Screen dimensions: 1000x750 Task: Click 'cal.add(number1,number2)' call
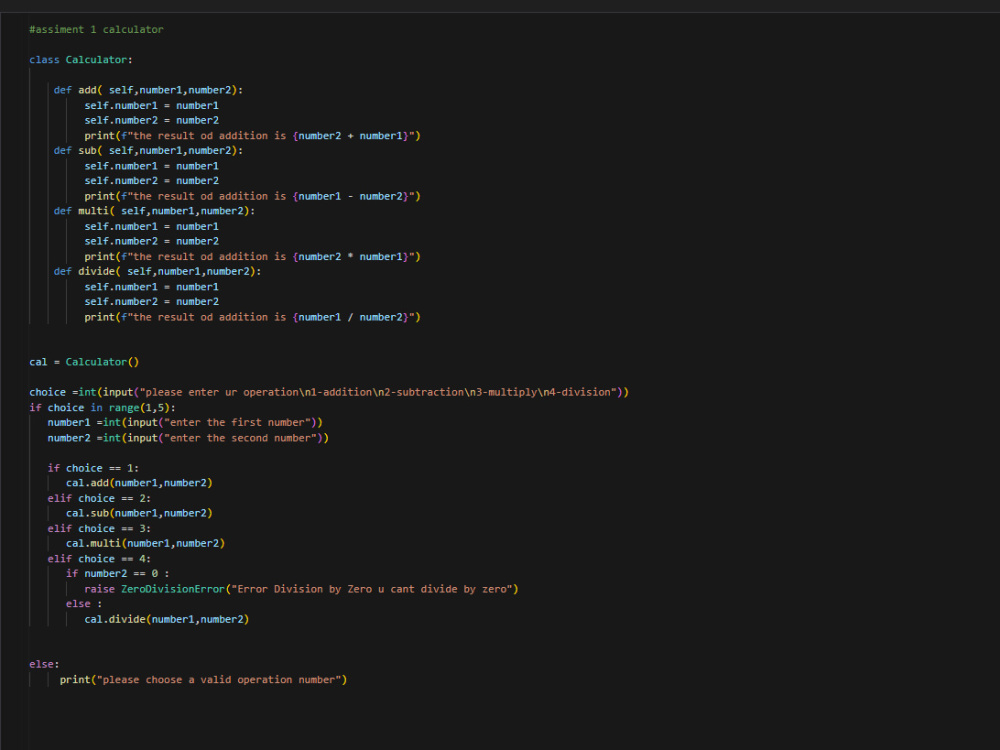click(139, 483)
